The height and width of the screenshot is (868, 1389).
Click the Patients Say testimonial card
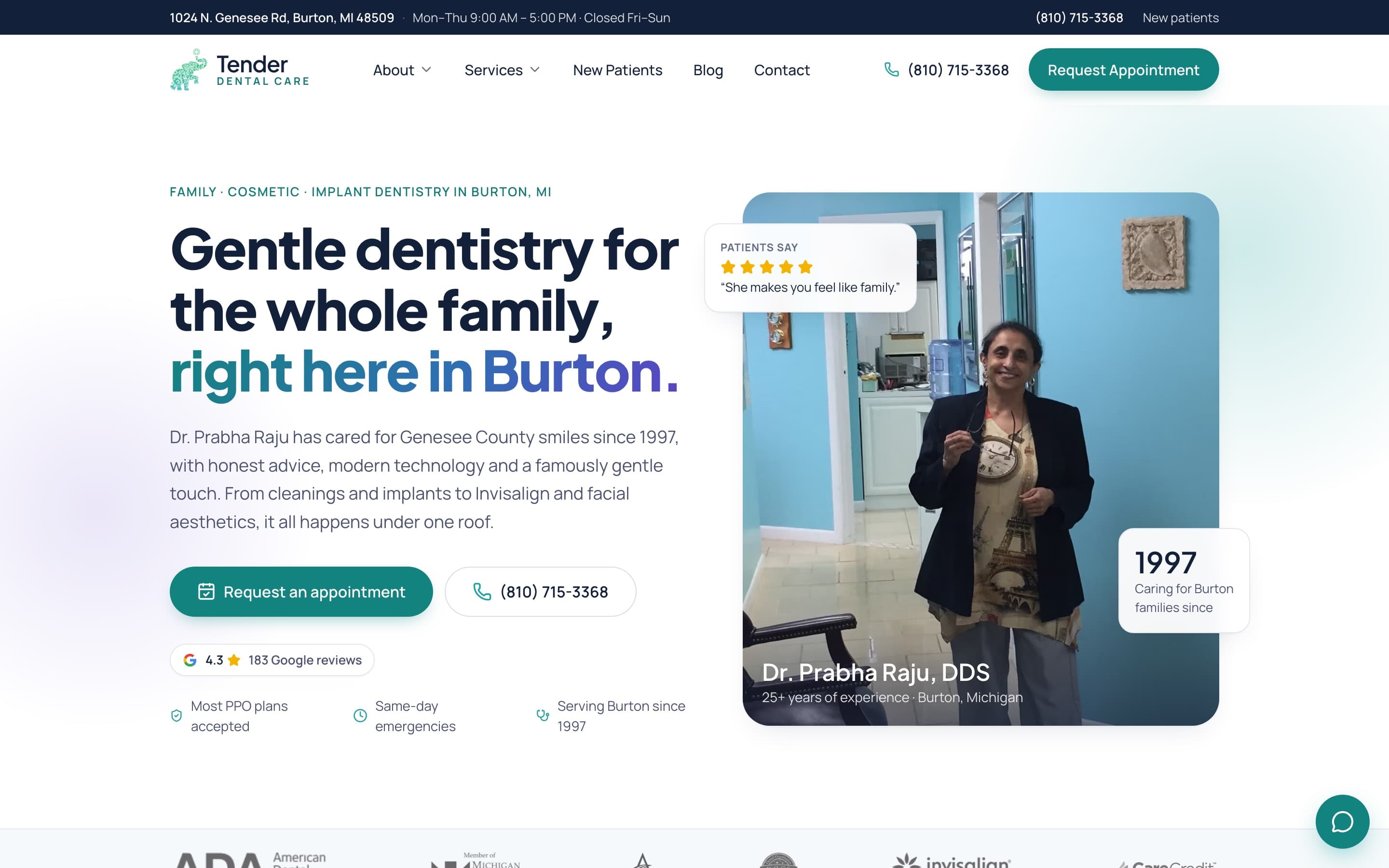click(x=810, y=267)
